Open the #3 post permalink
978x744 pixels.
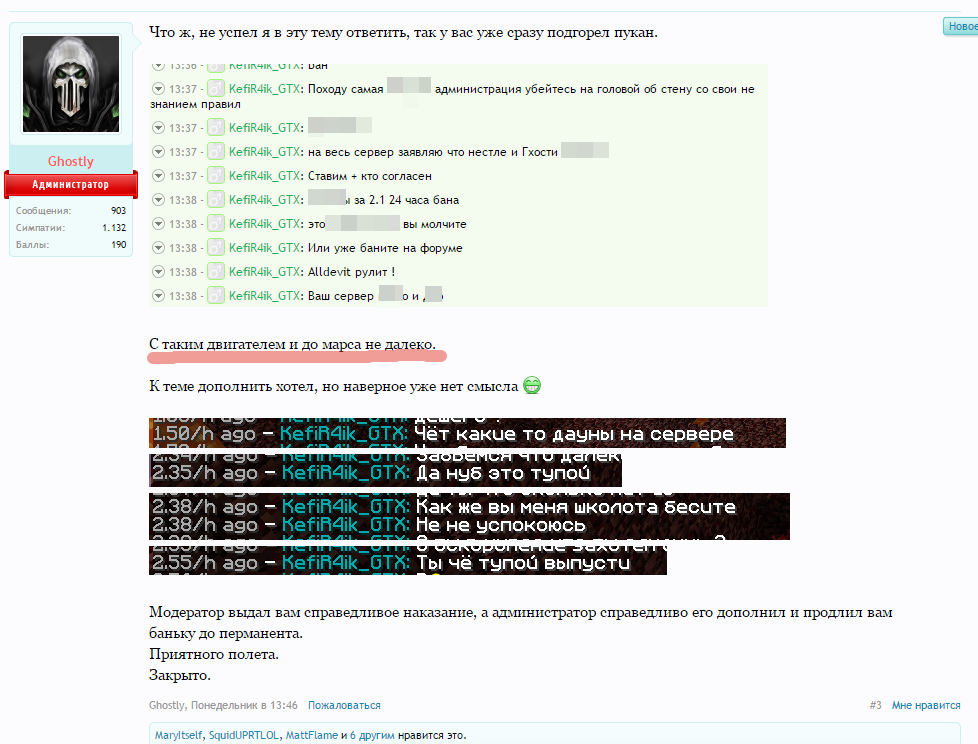point(876,705)
